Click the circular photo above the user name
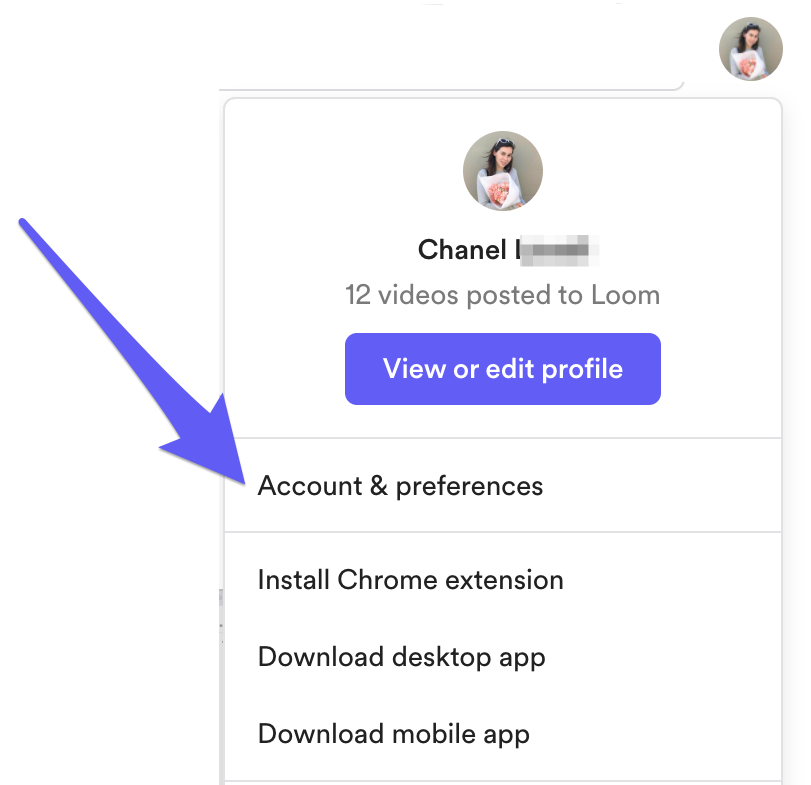Screen dimensions: 811x785 [x=502, y=171]
